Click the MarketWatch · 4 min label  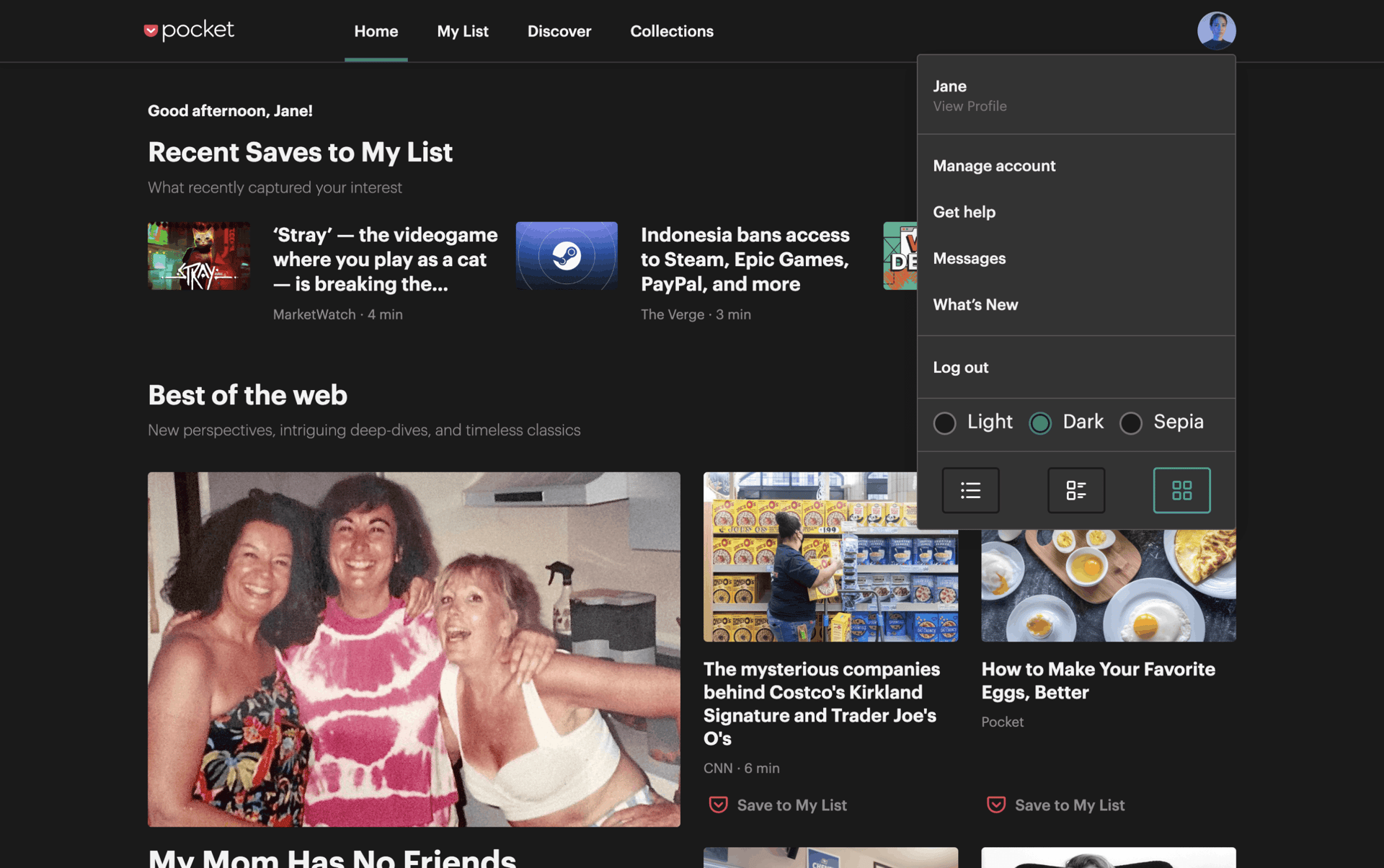pos(337,314)
